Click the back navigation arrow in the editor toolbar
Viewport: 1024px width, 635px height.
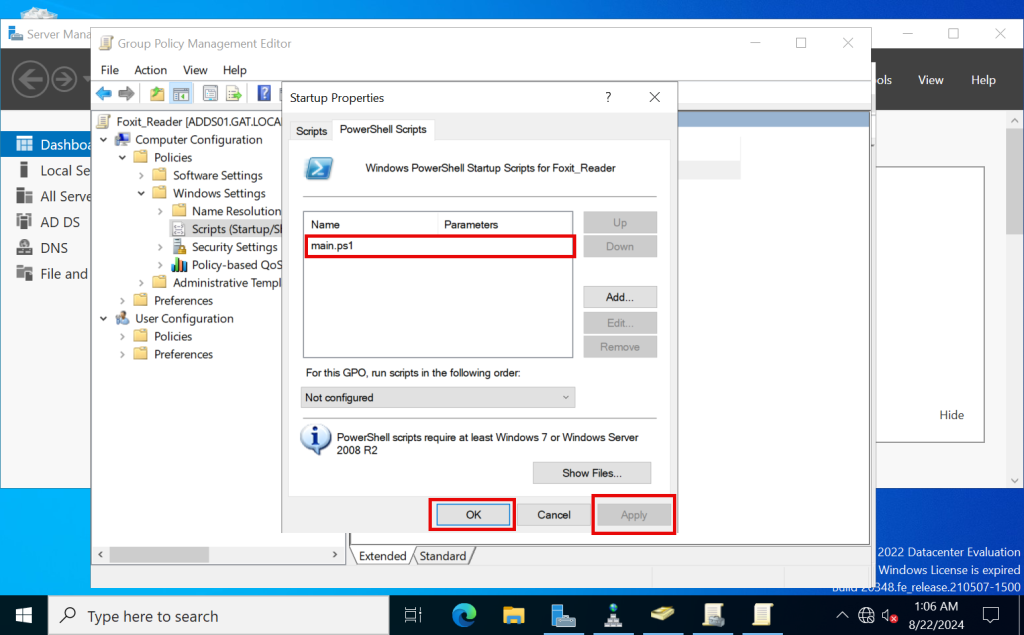pos(103,93)
